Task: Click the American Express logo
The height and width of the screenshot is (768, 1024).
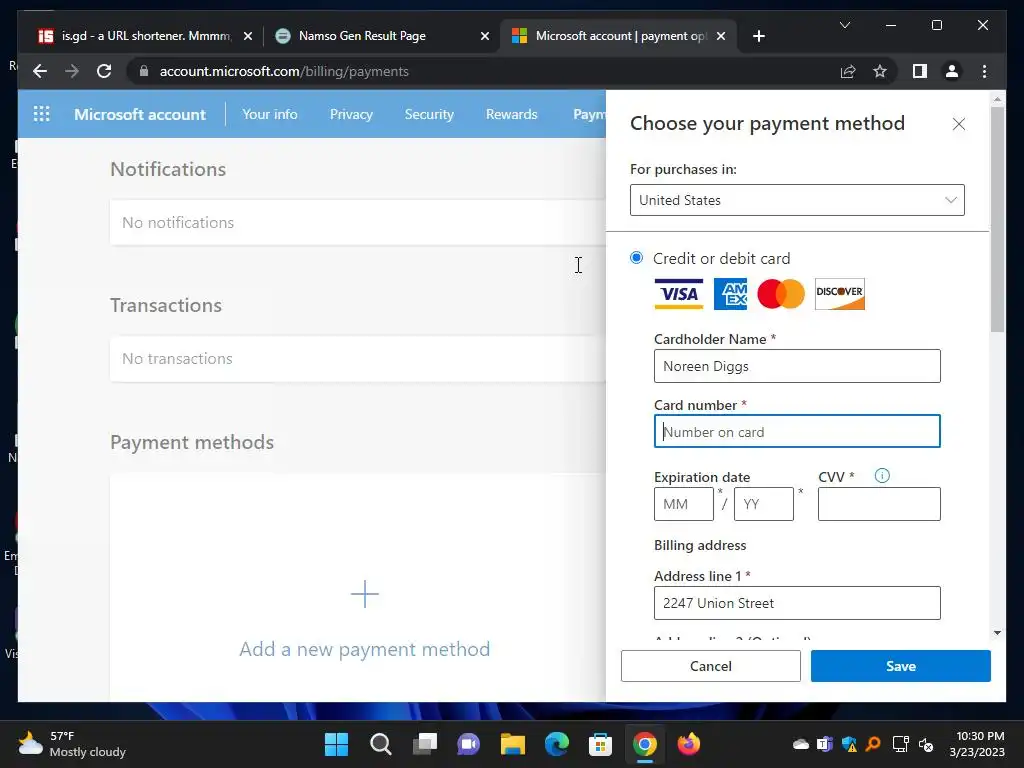Action: pos(730,294)
